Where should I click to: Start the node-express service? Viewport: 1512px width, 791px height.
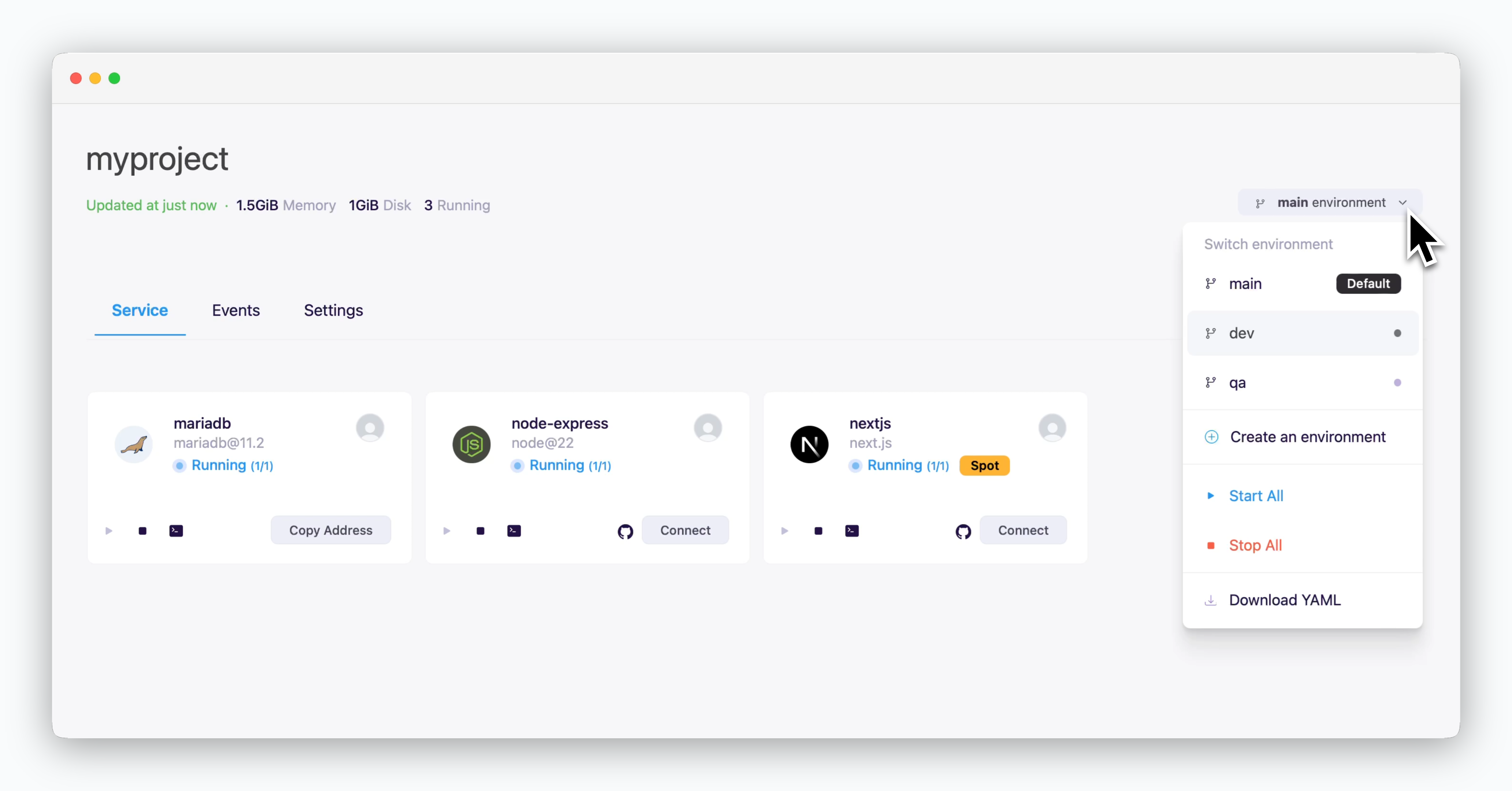[x=447, y=531]
